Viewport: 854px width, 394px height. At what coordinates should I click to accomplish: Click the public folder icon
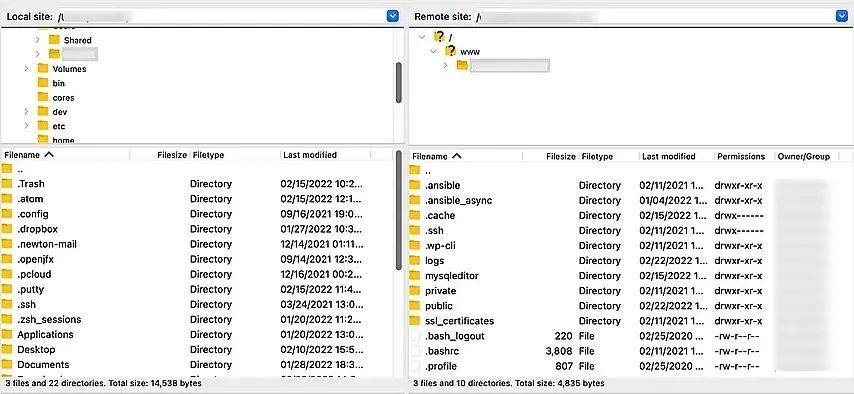[x=415, y=306]
